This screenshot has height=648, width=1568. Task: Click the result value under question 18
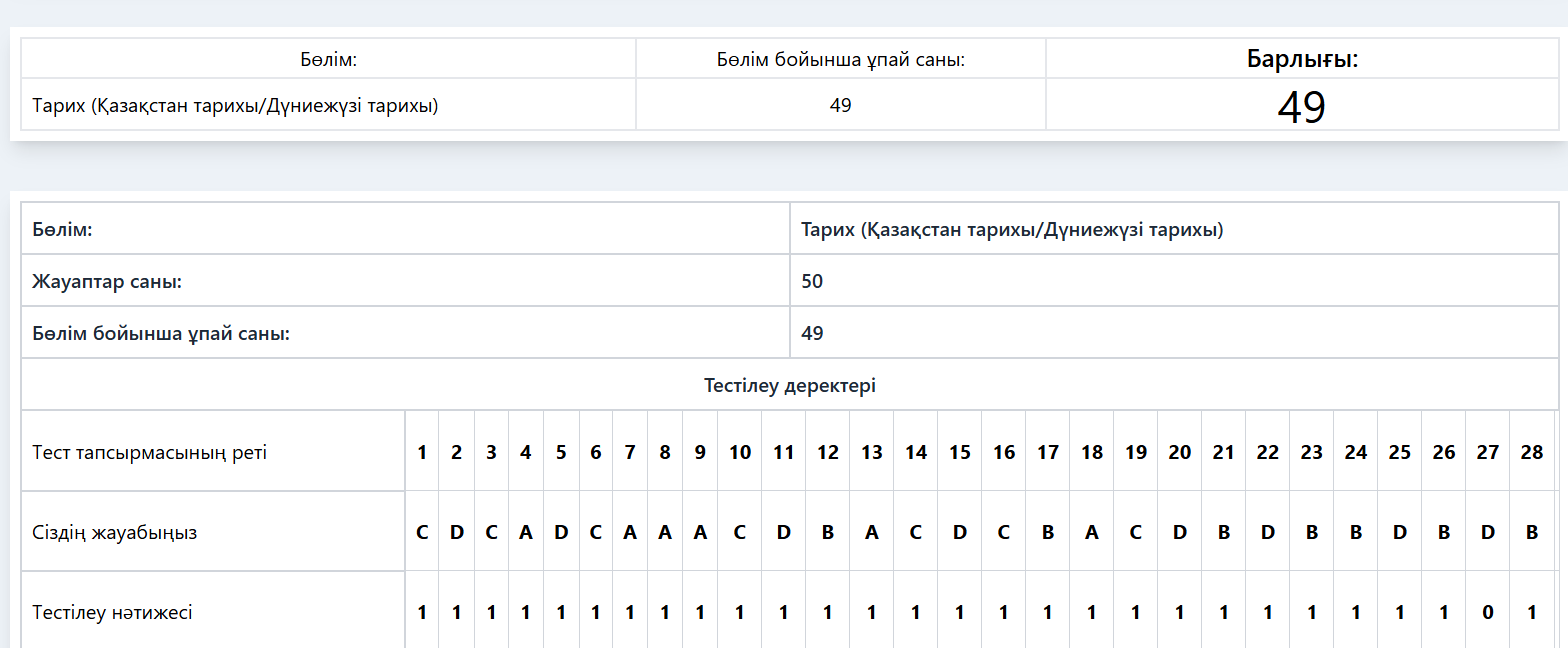click(x=1091, y=612)
